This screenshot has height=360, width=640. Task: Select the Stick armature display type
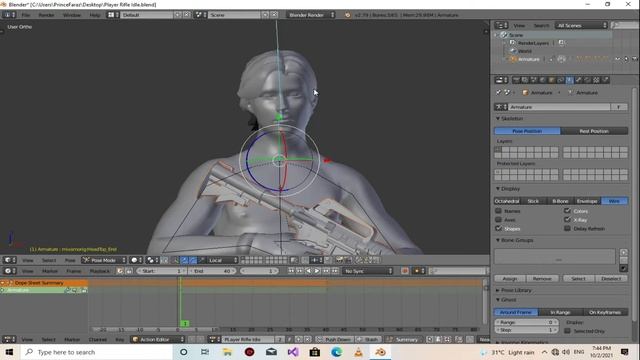pyautogui.click(x=533, y=201)
